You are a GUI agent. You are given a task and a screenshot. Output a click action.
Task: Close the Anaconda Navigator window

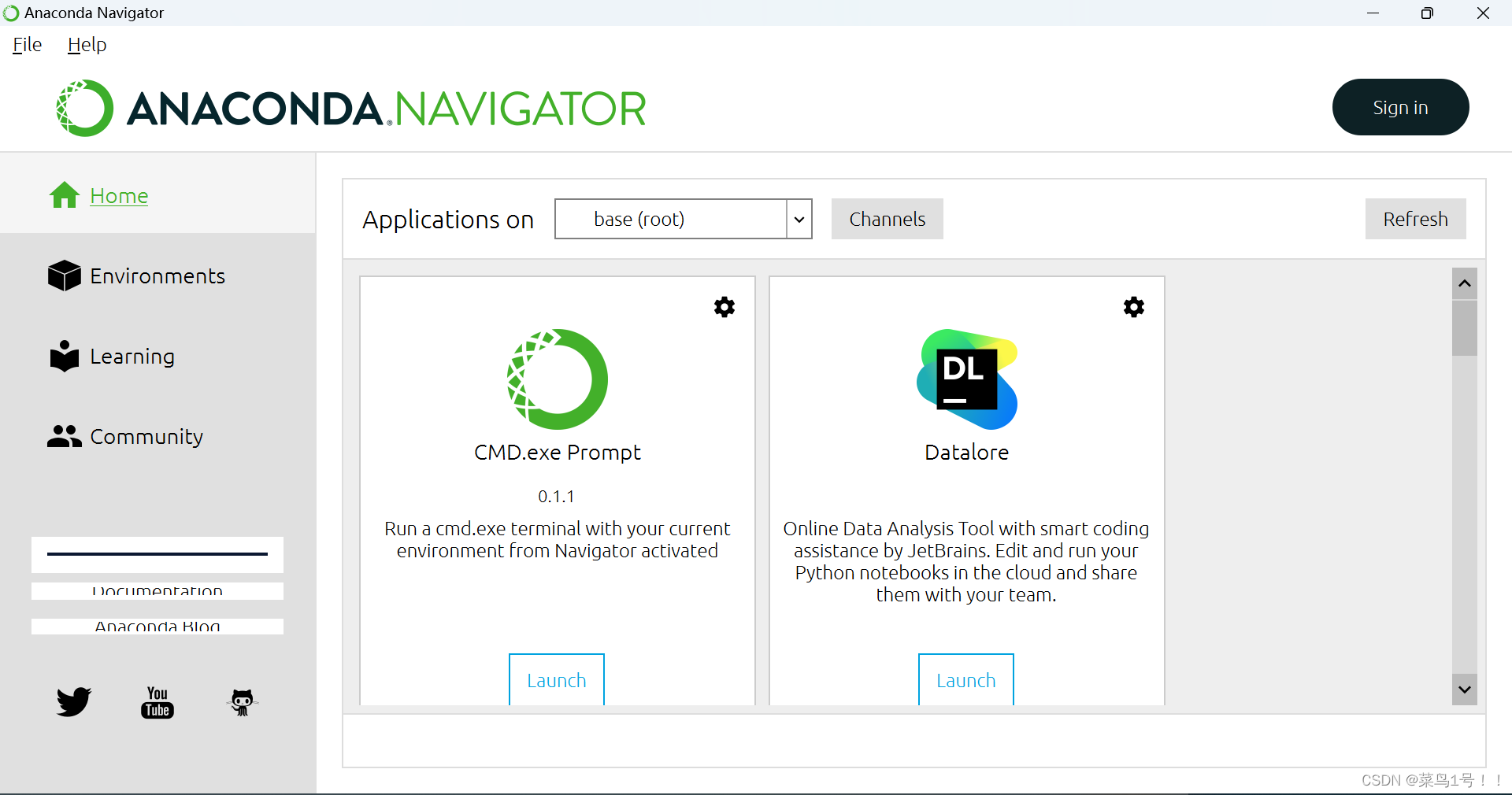pyautogui.click(x=1483, y=13)
